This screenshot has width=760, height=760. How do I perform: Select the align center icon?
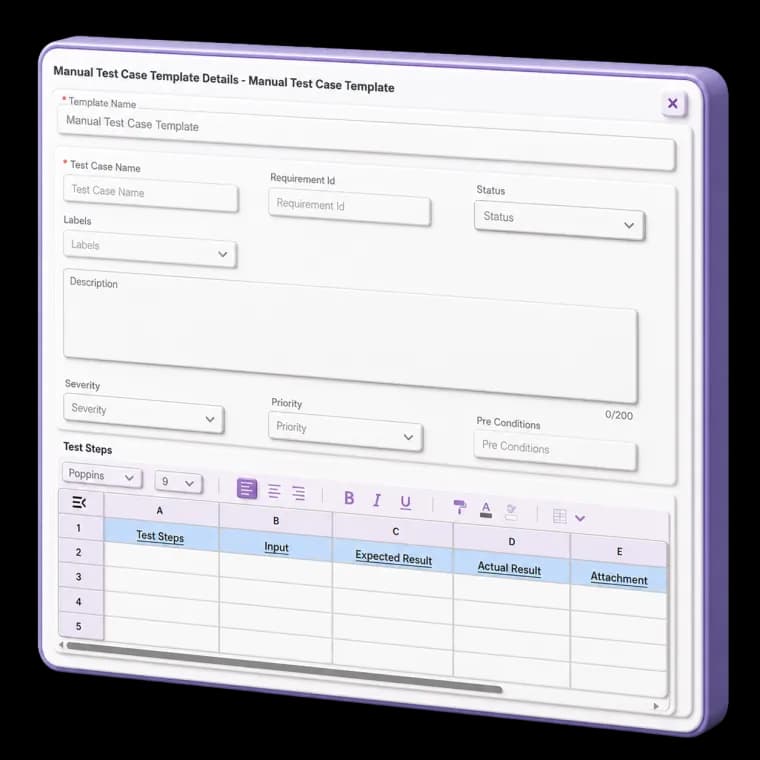point(274,491)
